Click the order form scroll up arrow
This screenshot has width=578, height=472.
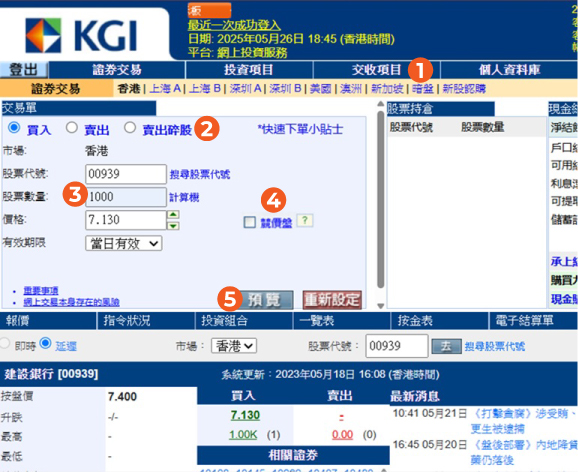click(x=381, y=104)
